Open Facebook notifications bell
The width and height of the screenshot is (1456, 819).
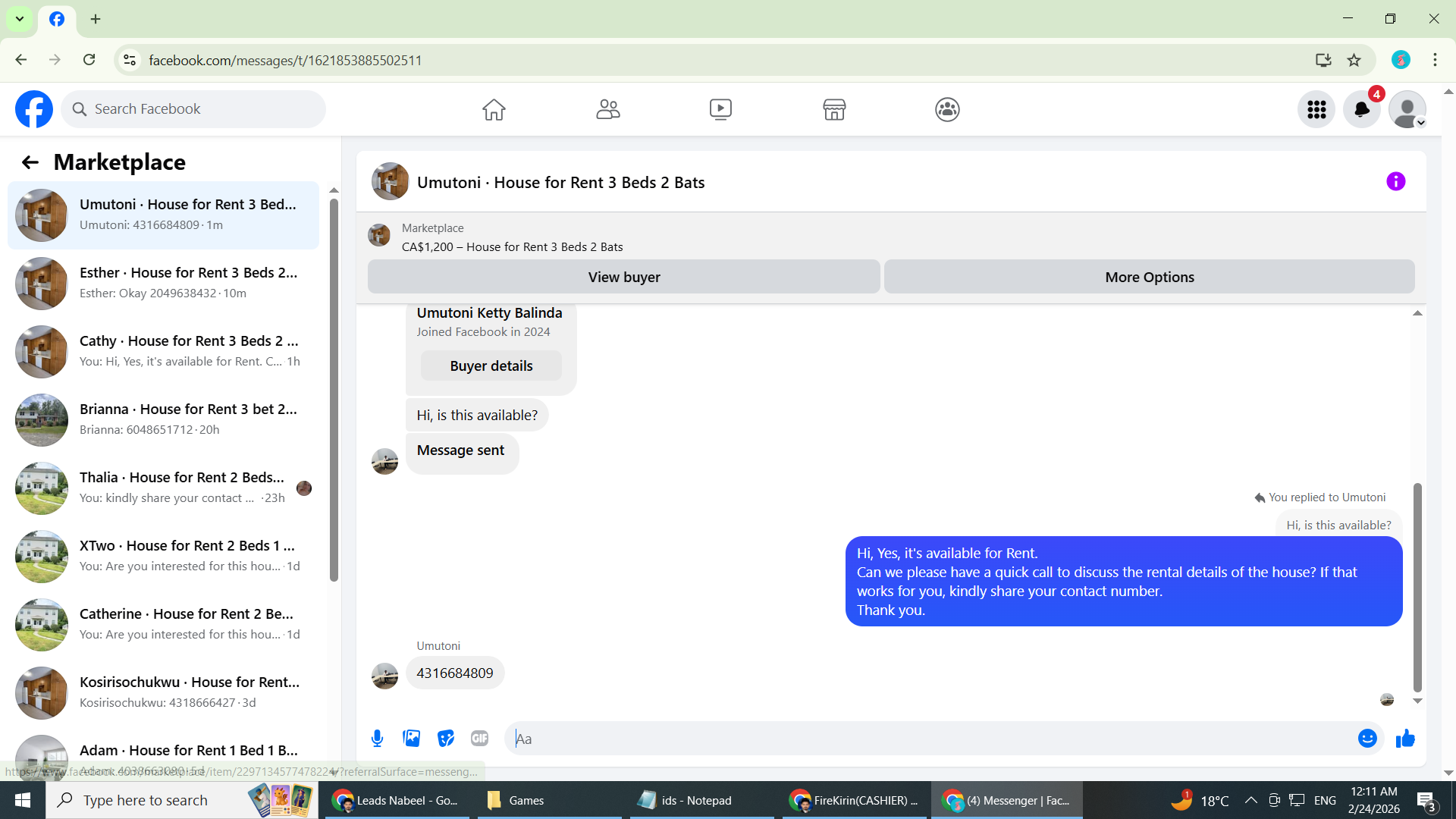point(1362,110)
